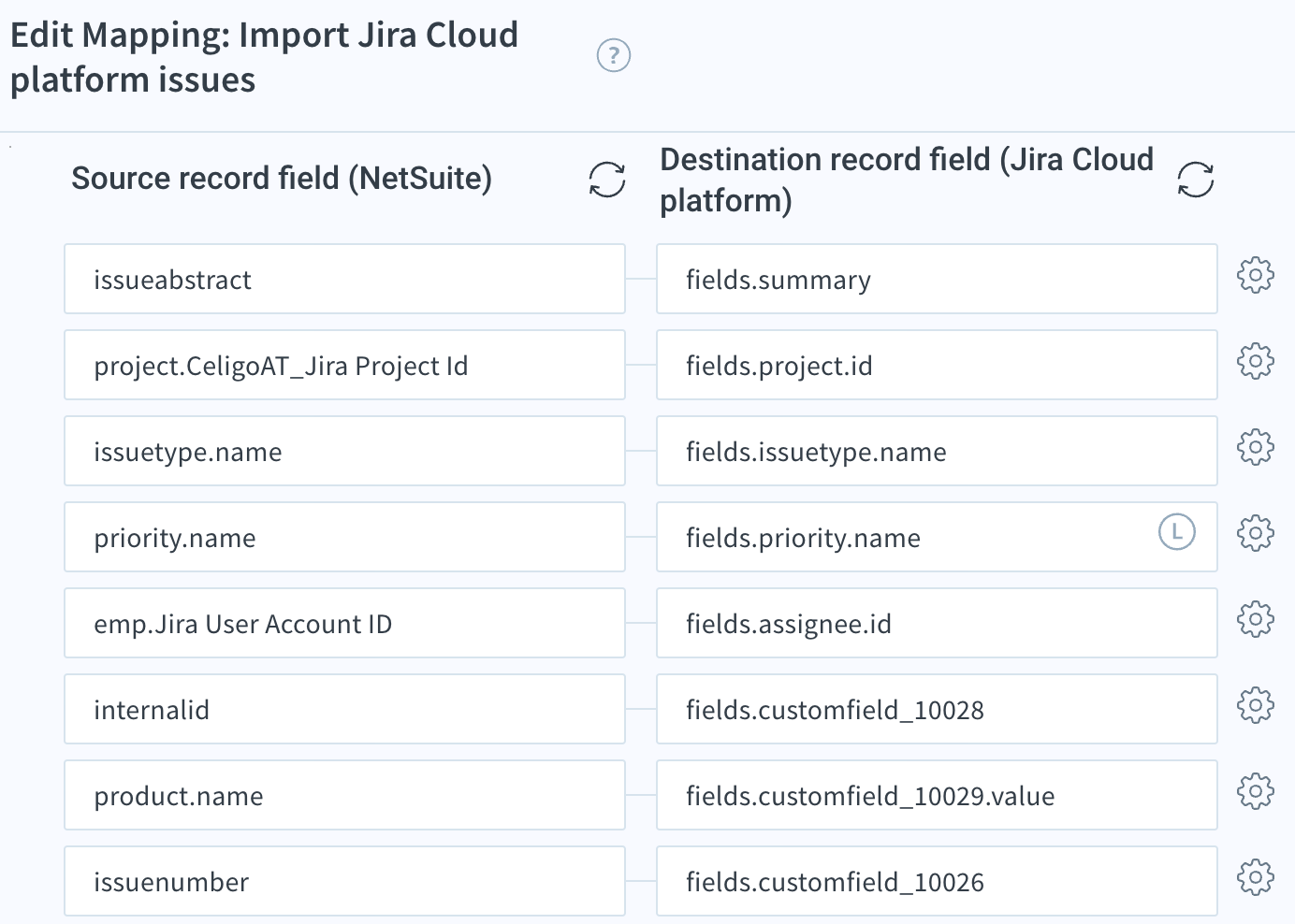
Task: Edit the fields.priority.name destination field
Action: [x=937, y=537]
